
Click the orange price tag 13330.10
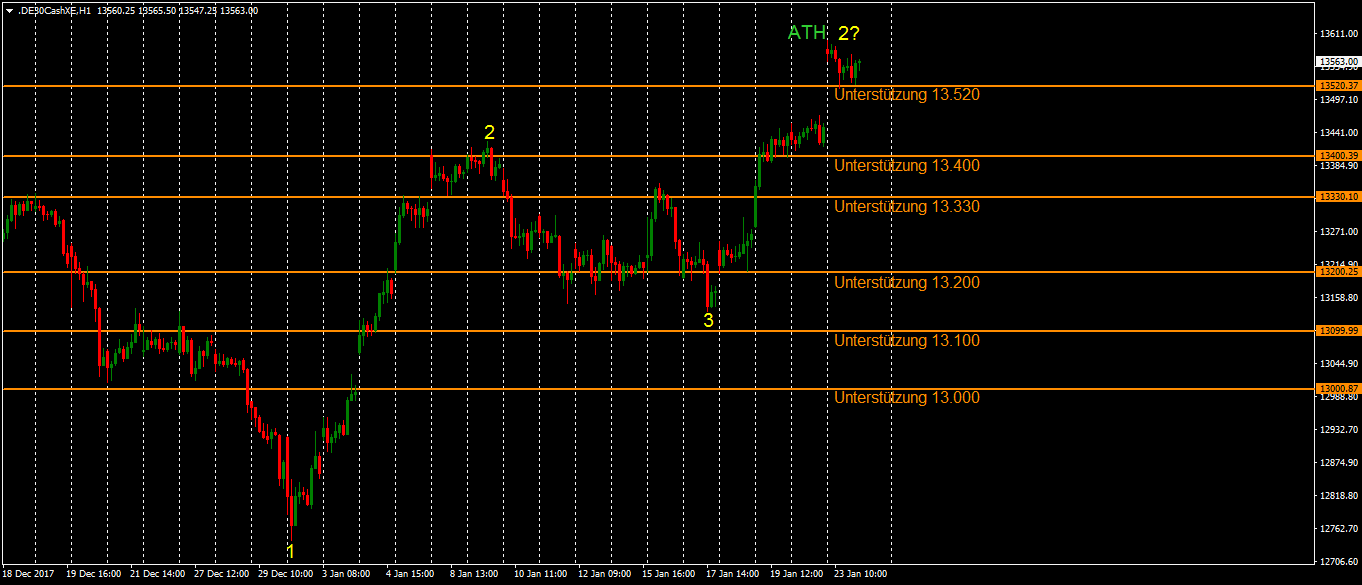(x=1337, y=198)
